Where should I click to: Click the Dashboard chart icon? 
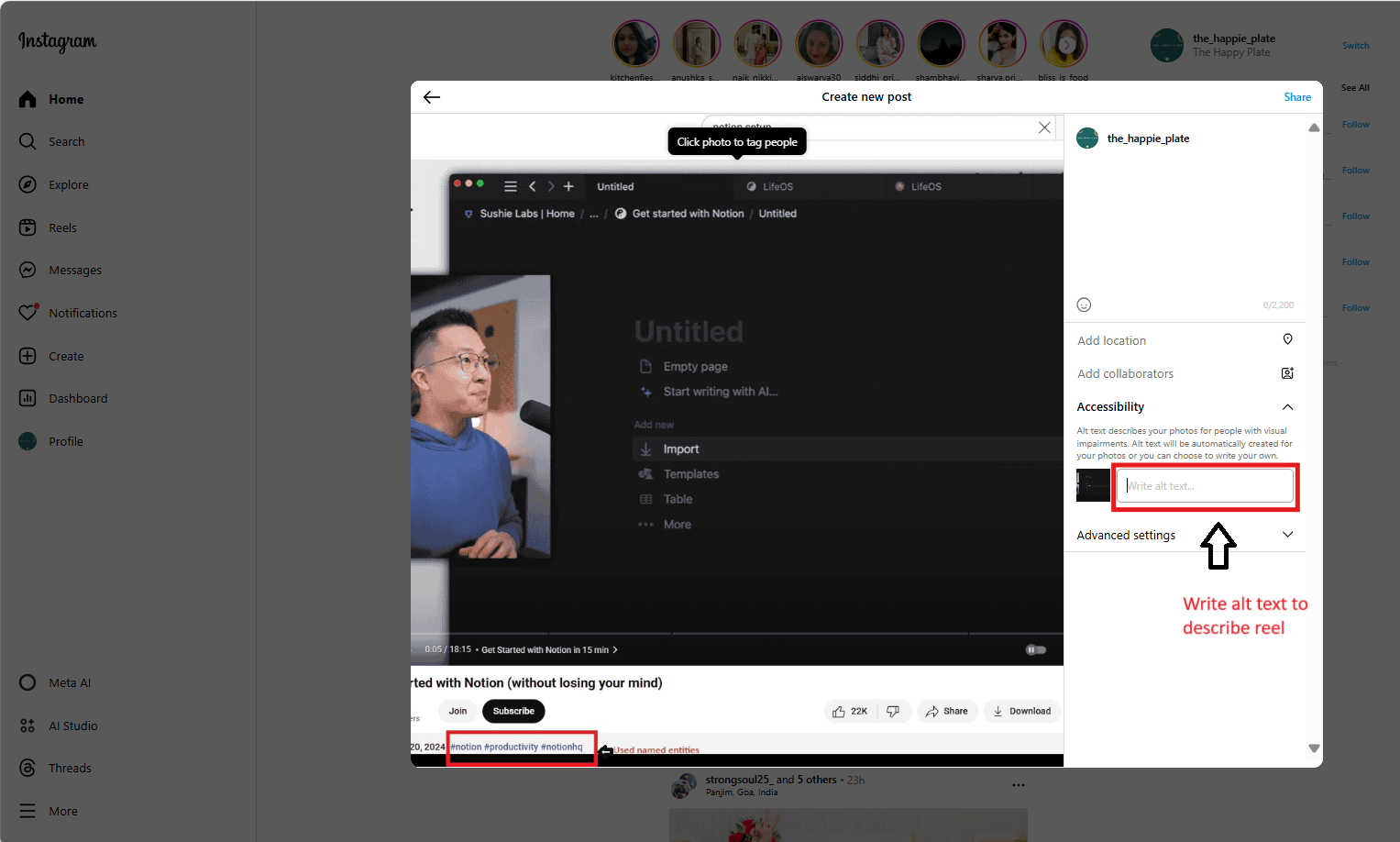[28, 398]
